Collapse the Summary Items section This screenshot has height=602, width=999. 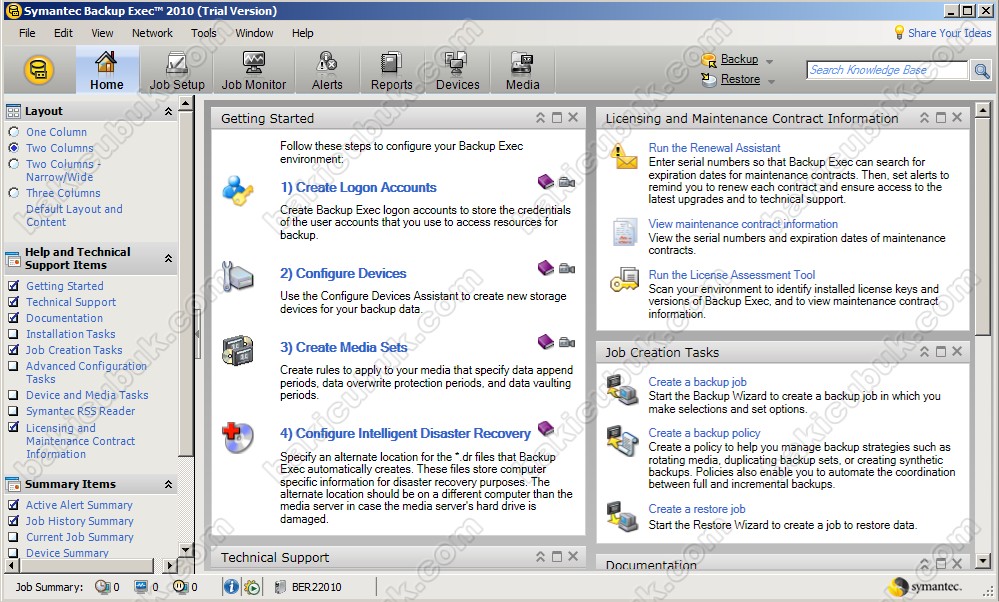pos(168,484)
